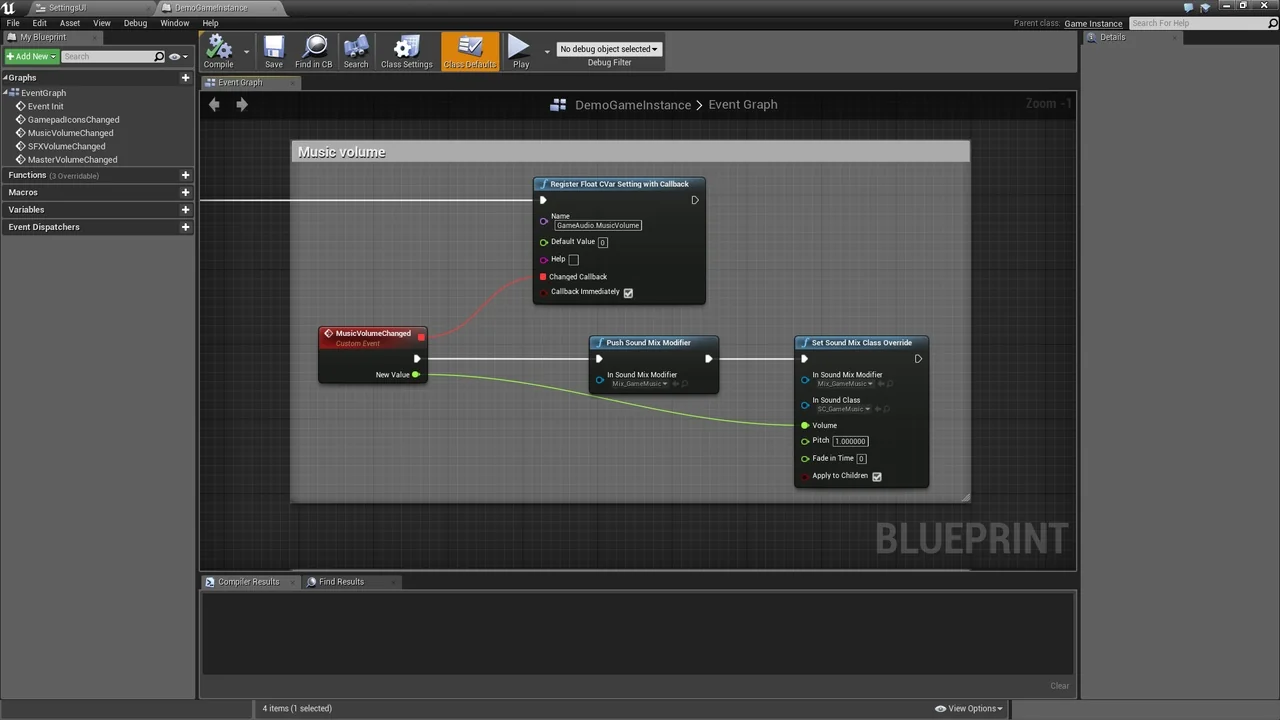Screen dimensions: 1280x720
Task: Open the Window menu
Action: click(x=174, y=23)
